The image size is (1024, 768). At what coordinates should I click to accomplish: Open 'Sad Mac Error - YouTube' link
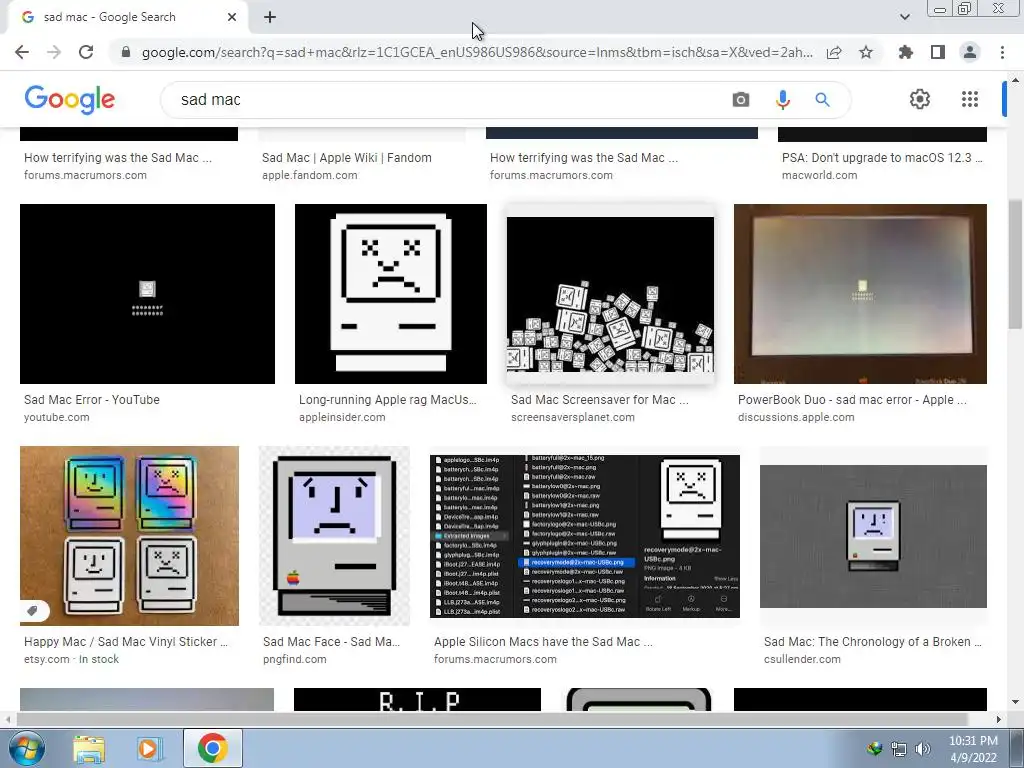tap(91, 400)
